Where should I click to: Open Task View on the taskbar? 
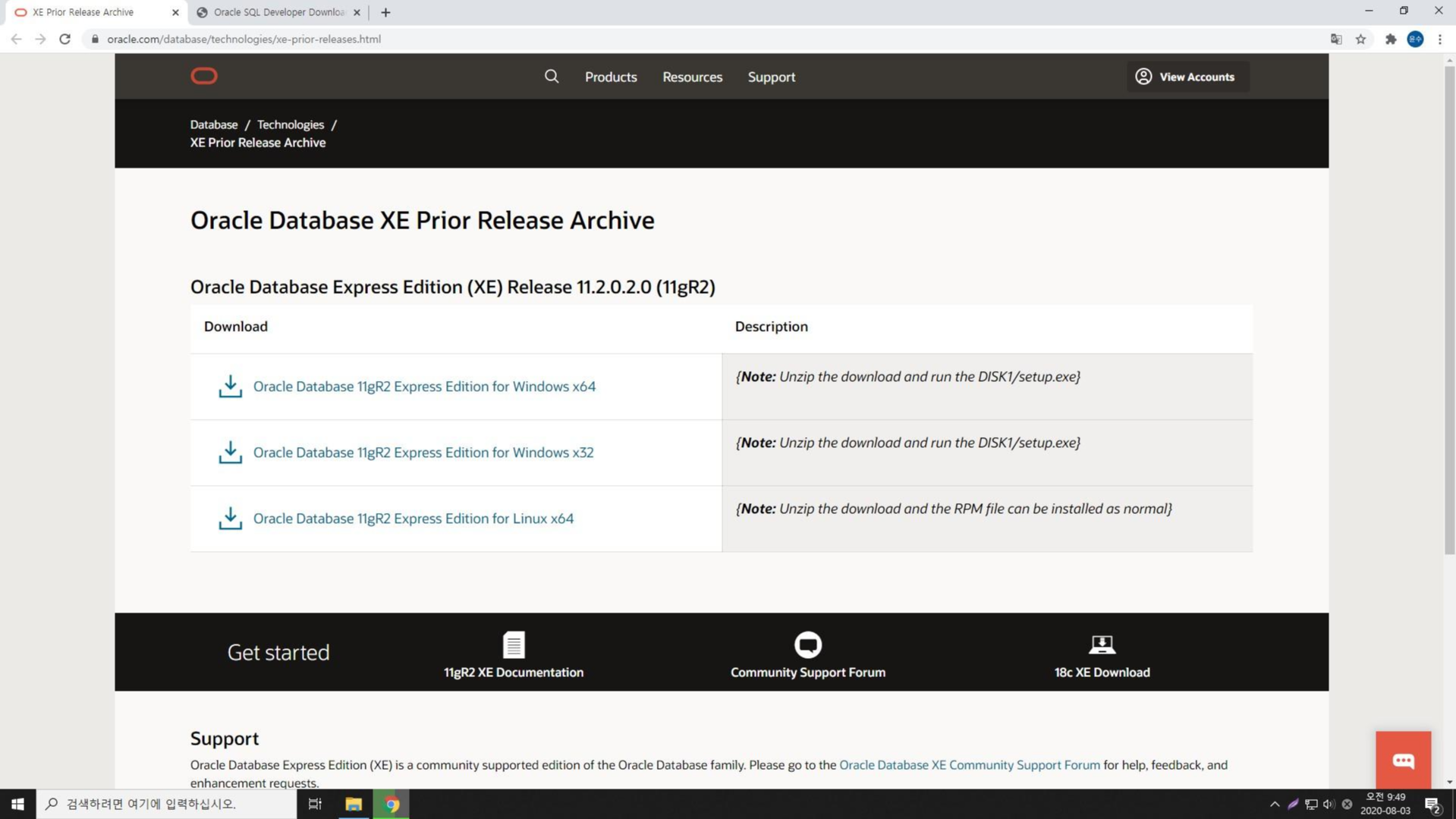point(315,804)
